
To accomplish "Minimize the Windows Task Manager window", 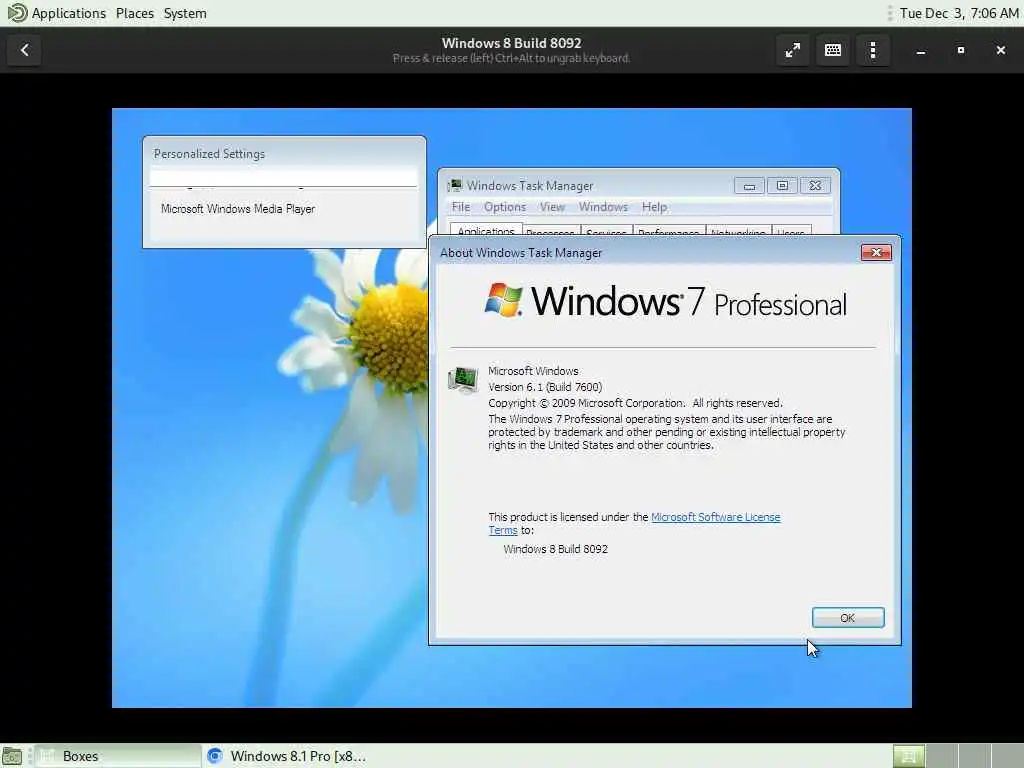I will click(749, 186).
